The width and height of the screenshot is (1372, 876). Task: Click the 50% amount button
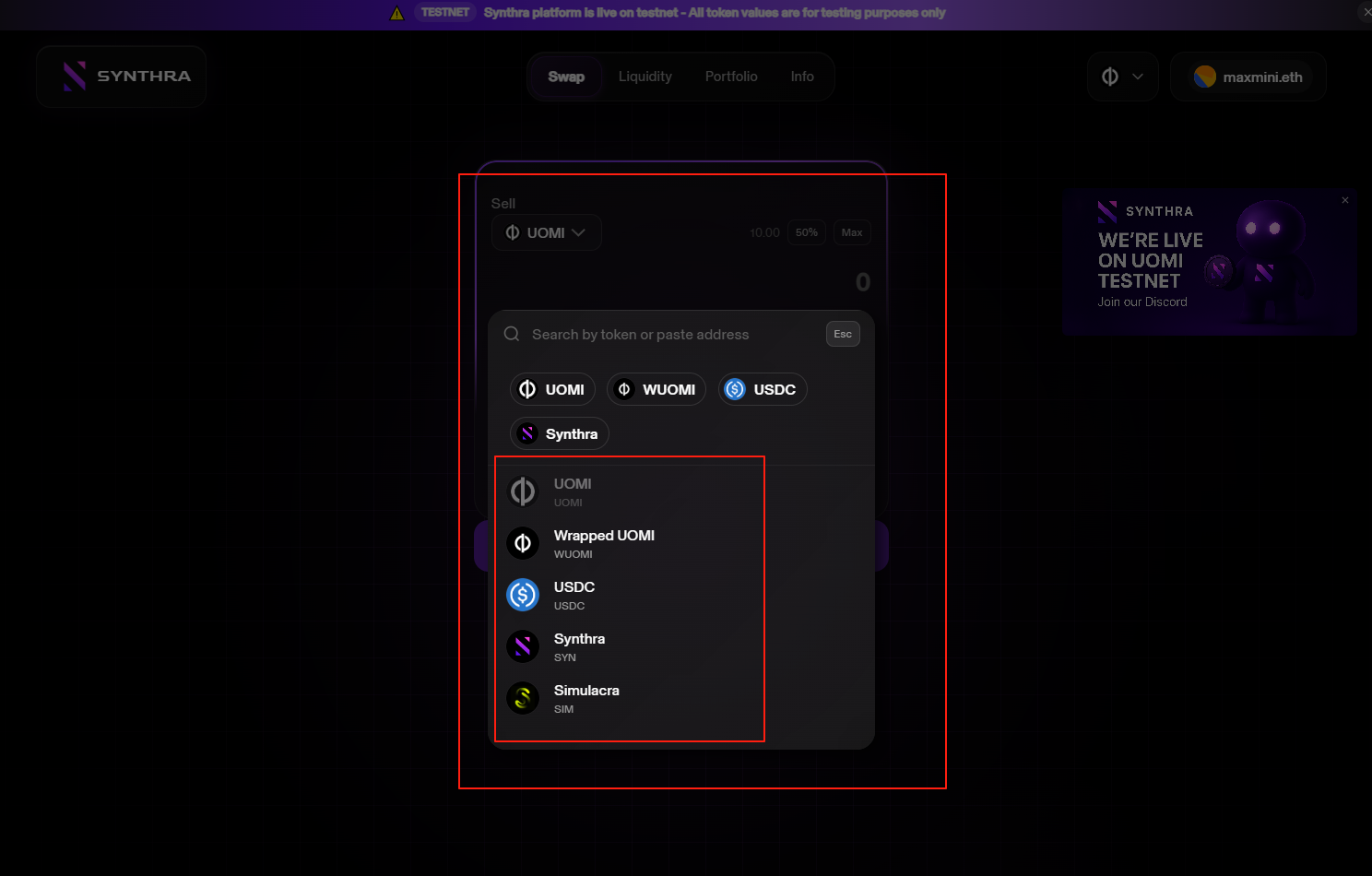pos(807,232)
